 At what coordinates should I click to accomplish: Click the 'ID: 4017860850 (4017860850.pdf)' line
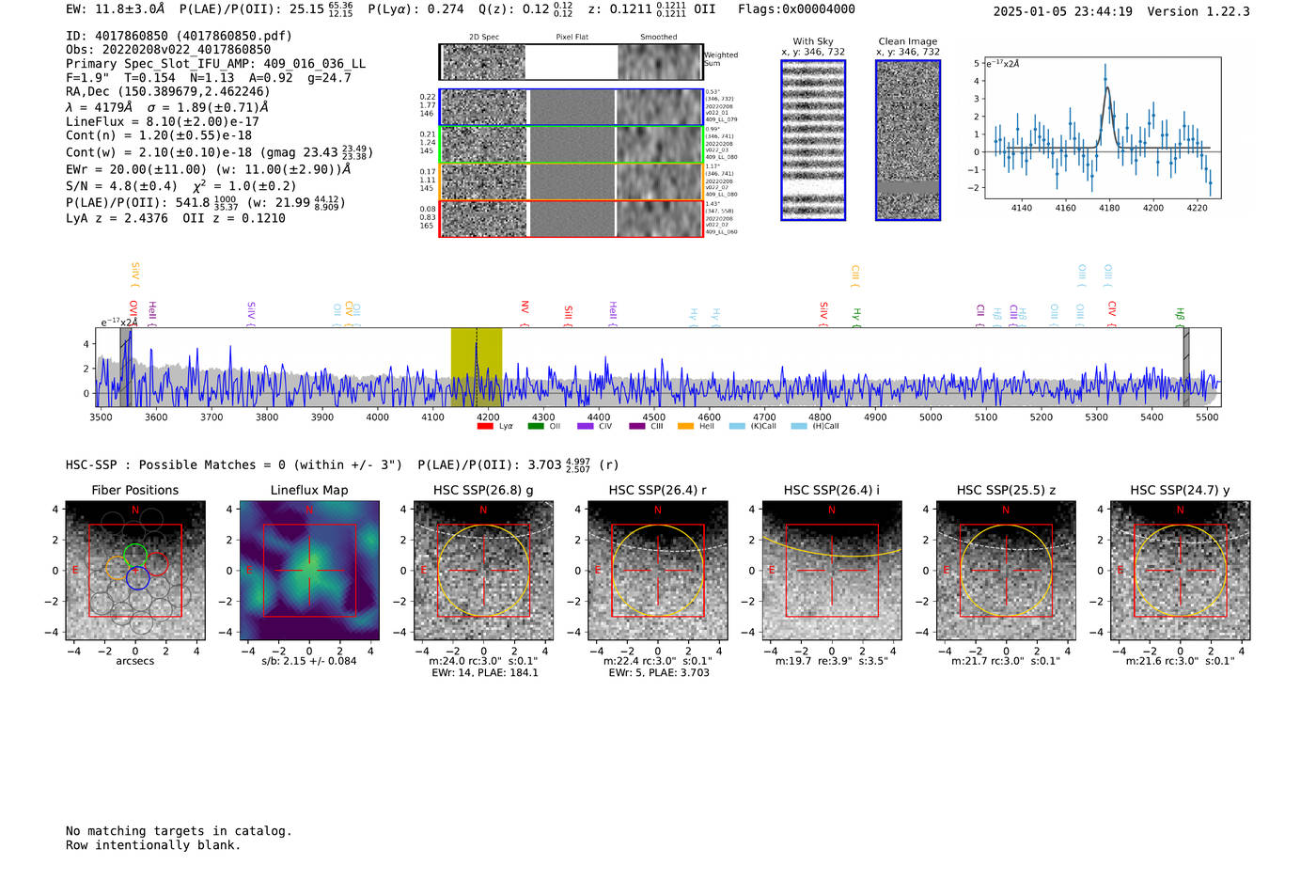click(179, 36)
